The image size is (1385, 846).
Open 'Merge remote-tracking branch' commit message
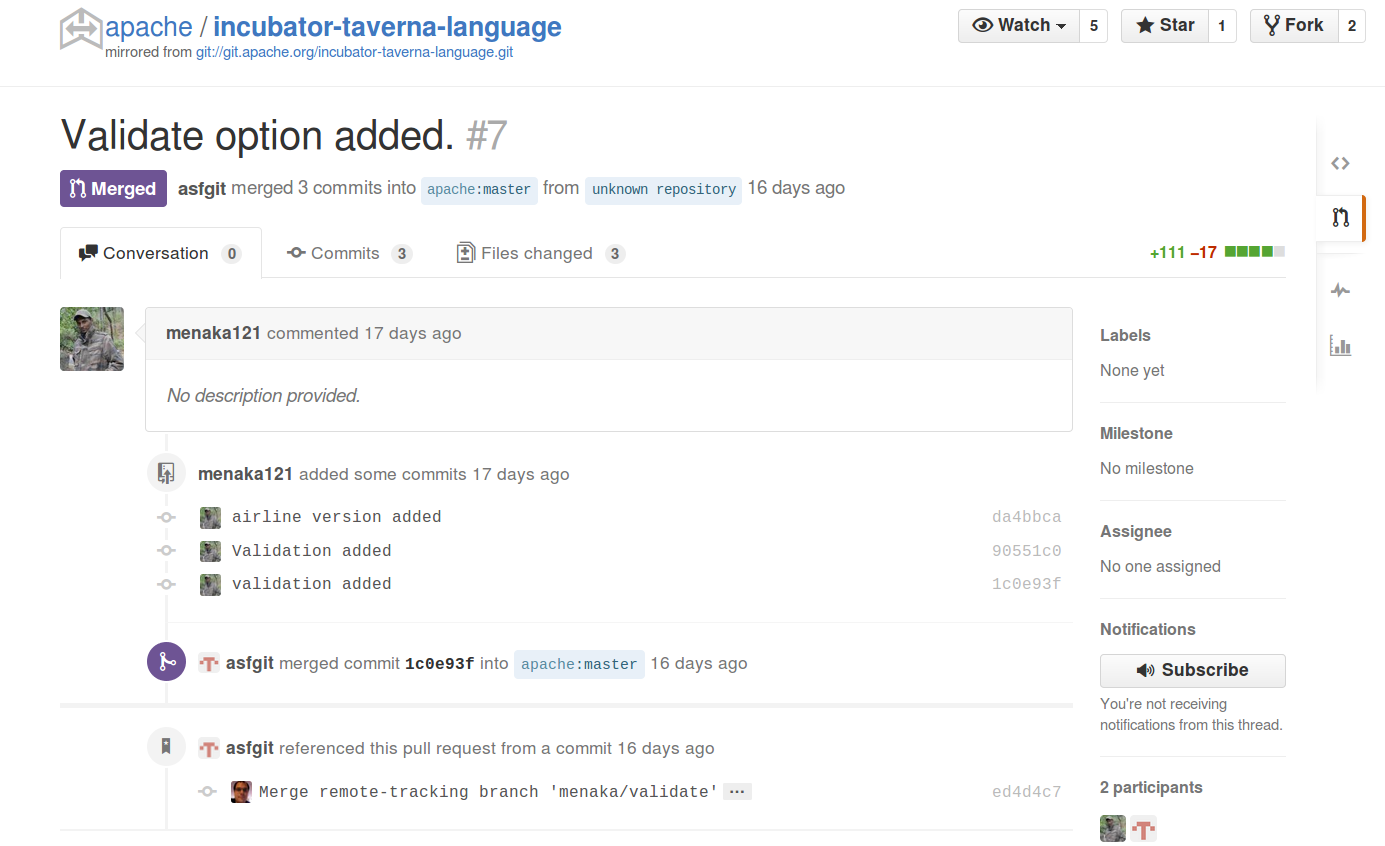tap(488, 792)
